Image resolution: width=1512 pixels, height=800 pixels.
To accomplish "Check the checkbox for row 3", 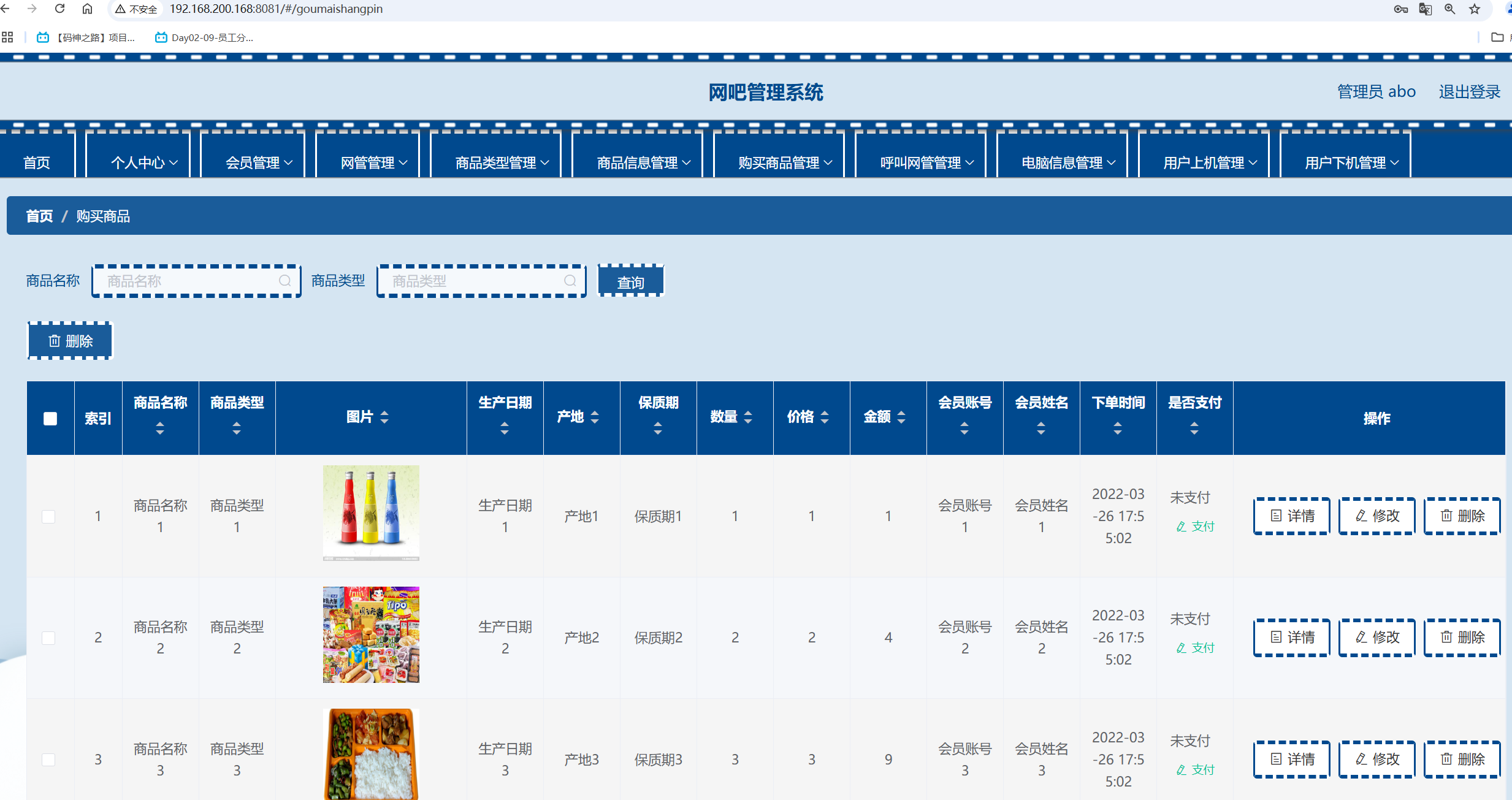I will pos(49,759).
